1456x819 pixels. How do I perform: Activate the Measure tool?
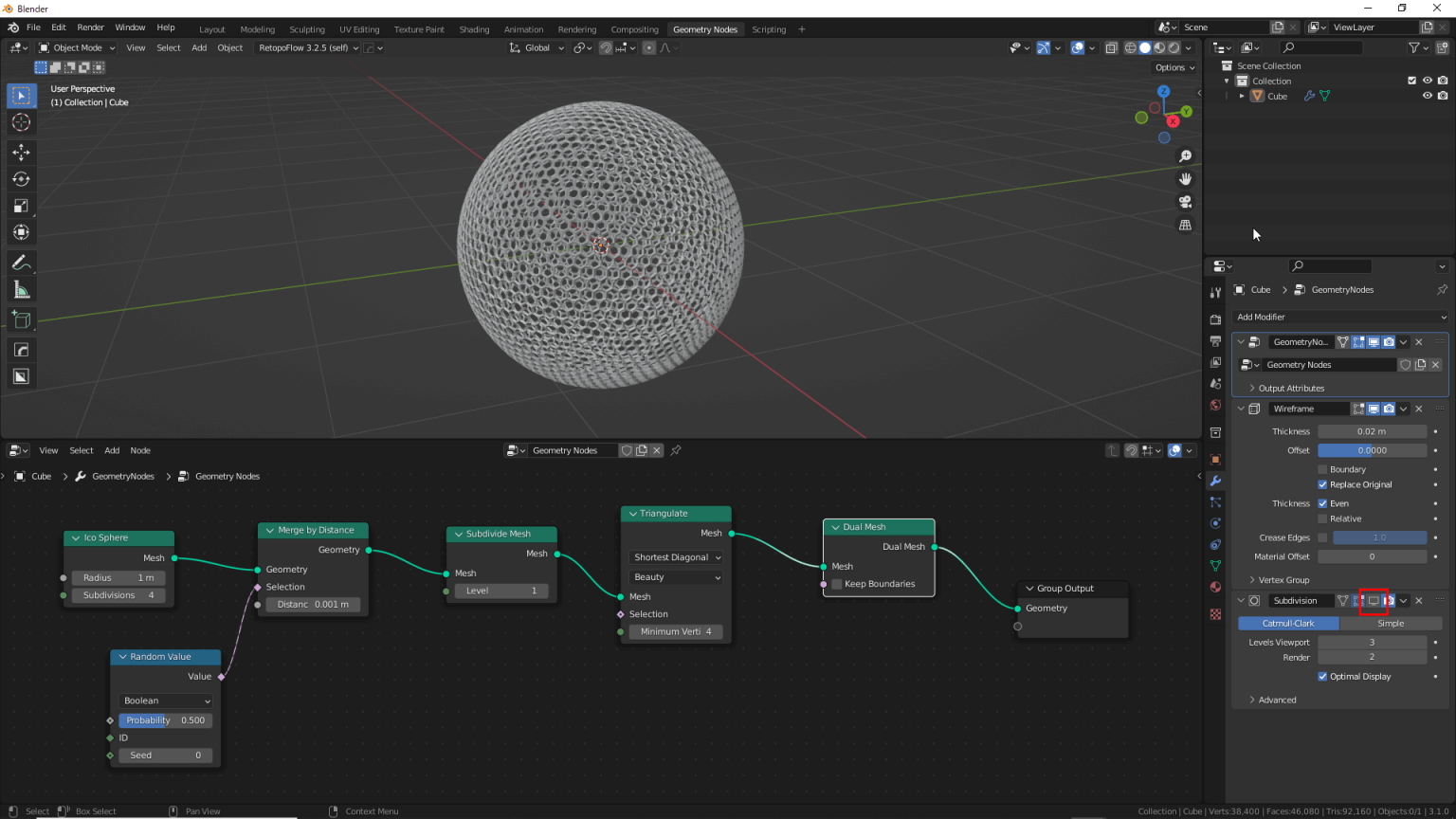pyautogui.click(x=21, y=288)
